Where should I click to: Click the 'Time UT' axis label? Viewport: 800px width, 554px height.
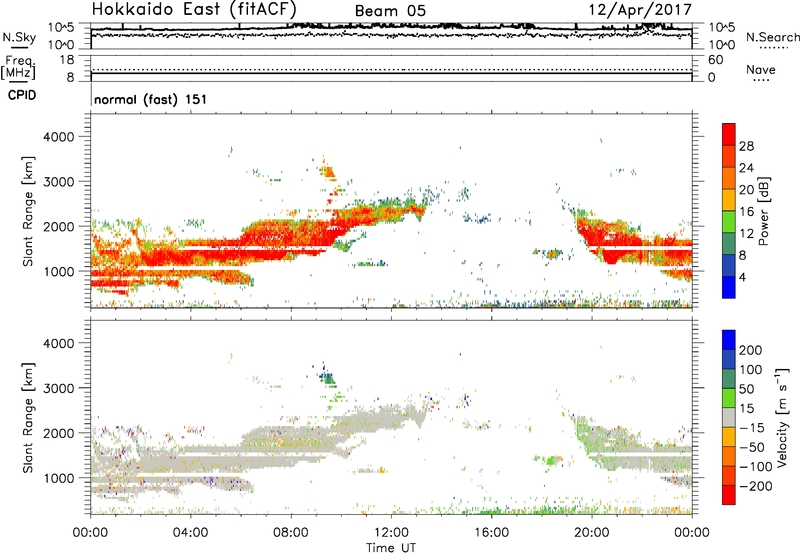391,547
